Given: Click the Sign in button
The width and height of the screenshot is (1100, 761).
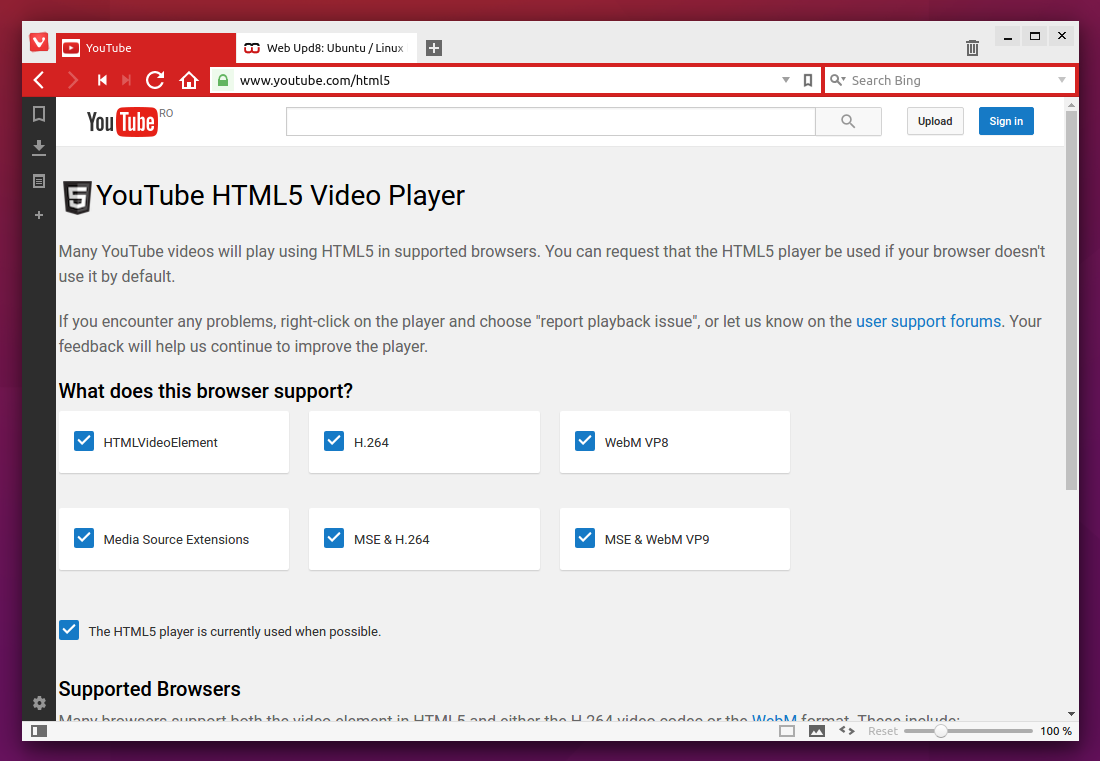Looking at the screenshot, I should [x=1006, y=121].
